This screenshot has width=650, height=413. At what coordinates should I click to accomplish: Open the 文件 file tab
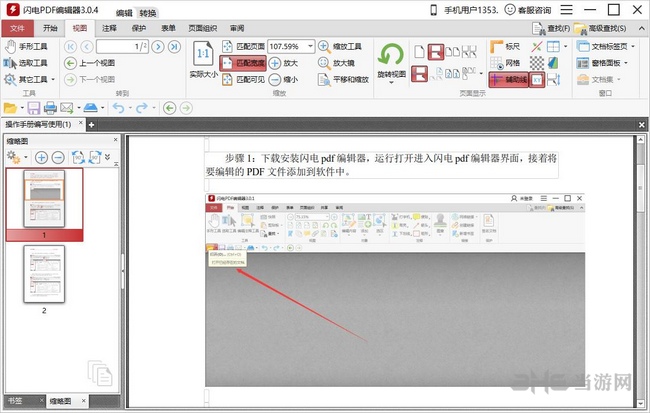tap(17, 28)
